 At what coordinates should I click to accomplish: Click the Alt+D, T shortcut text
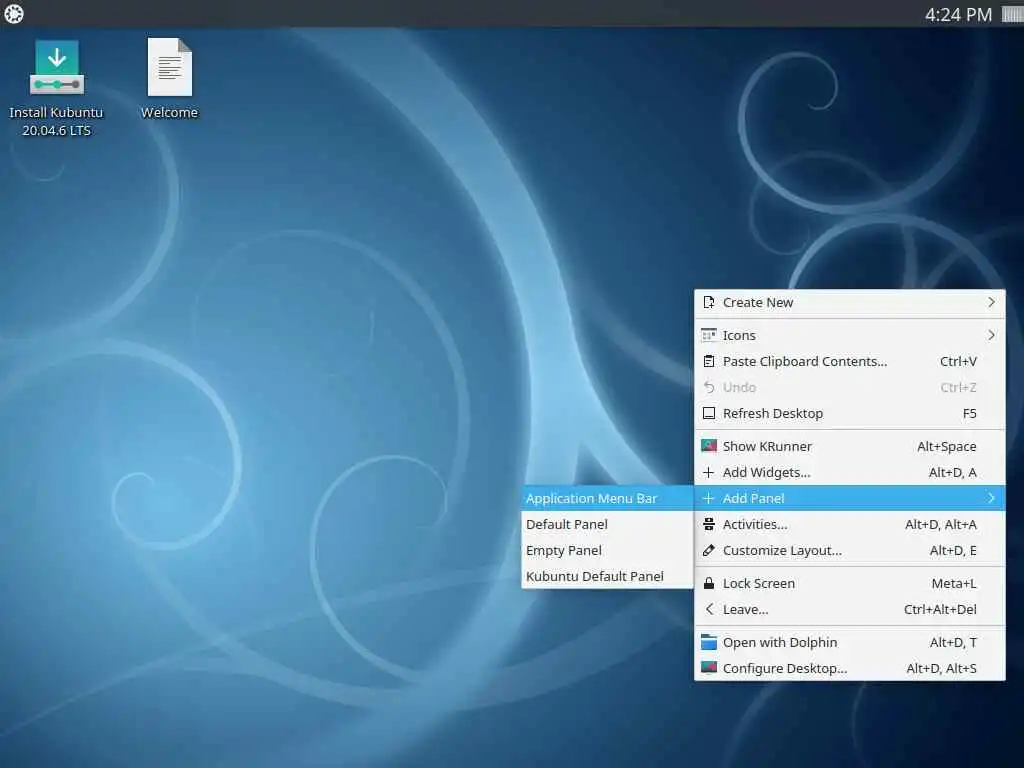[953, 642]
